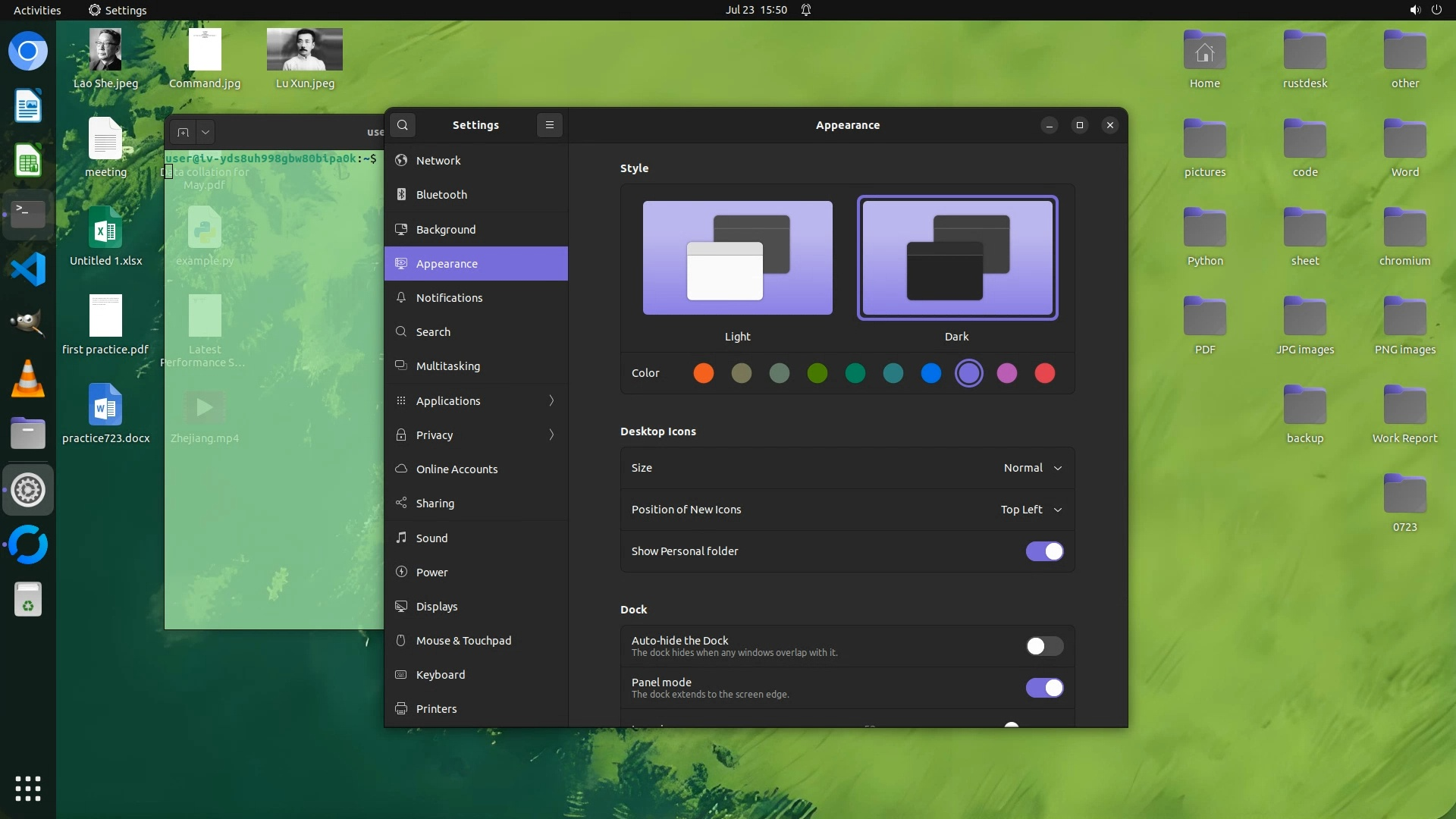Disable Show Personal folder switch

click(1044, 551)
